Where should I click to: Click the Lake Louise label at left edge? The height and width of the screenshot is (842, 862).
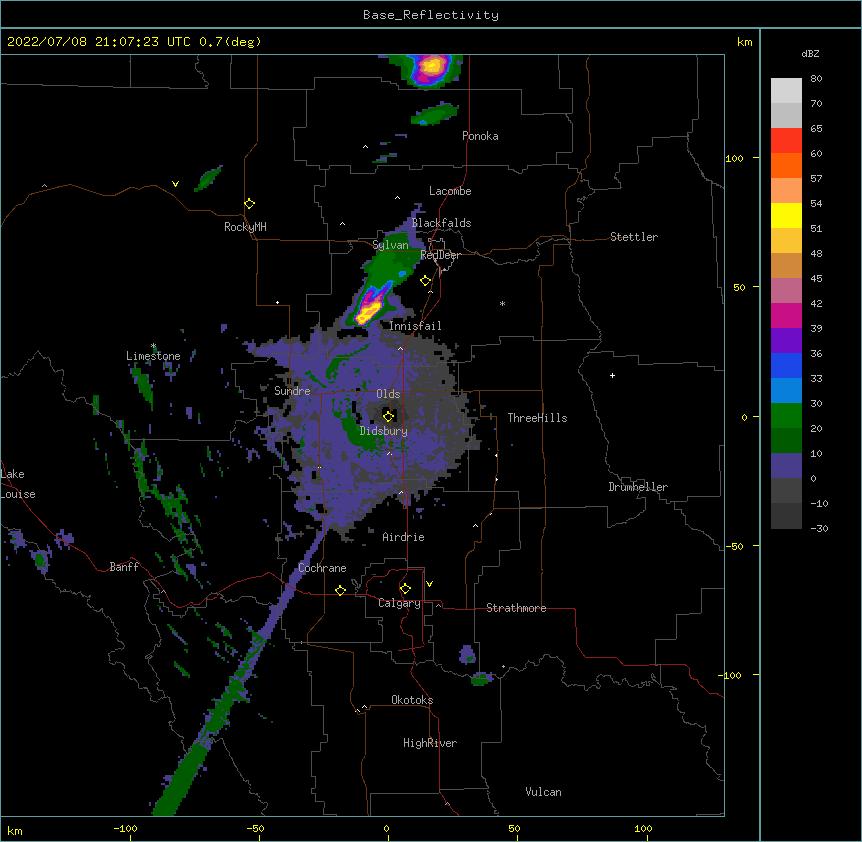[18, 484]
